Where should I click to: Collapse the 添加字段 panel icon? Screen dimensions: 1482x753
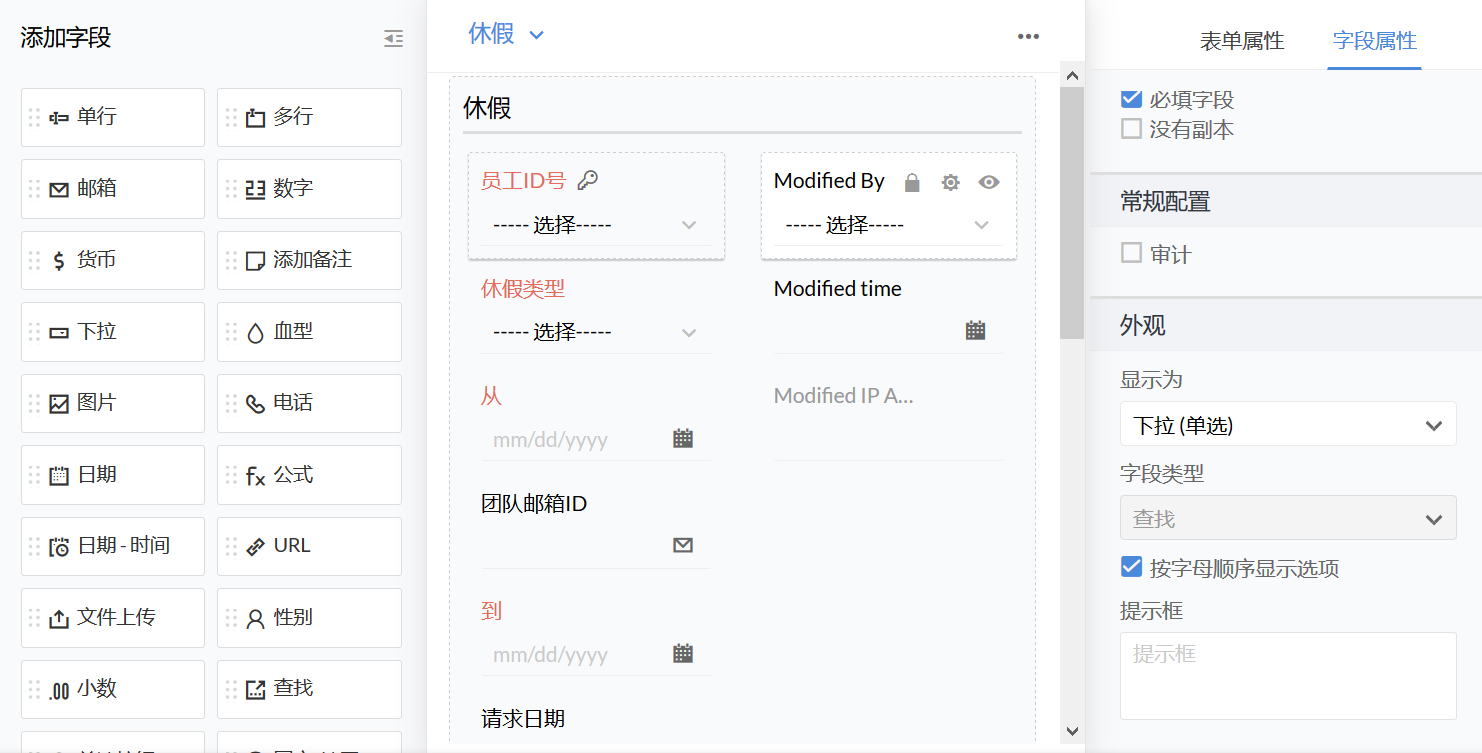click(x=394, y=39)
